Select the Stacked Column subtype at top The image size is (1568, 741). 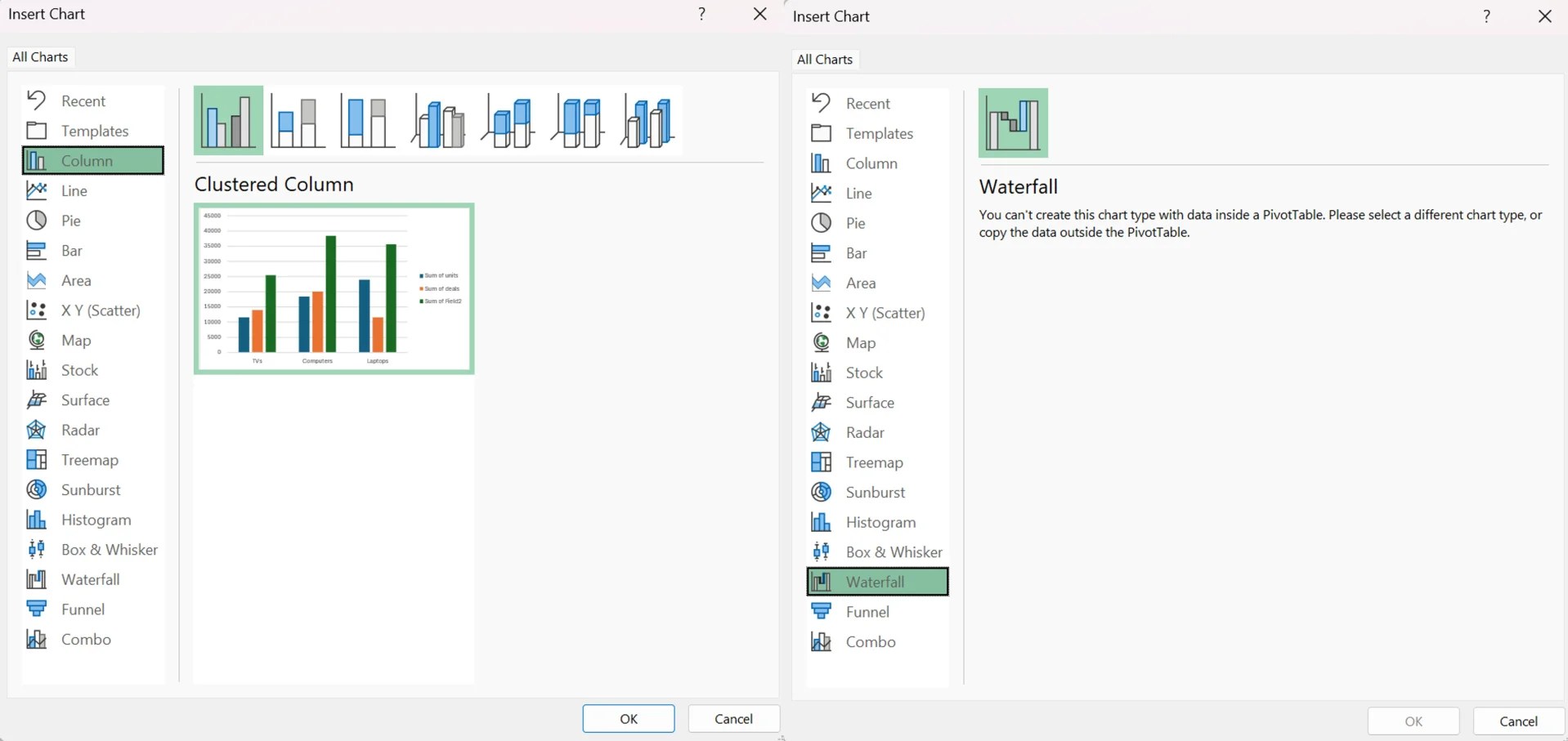pyautogui.click(x=297, y=120)
